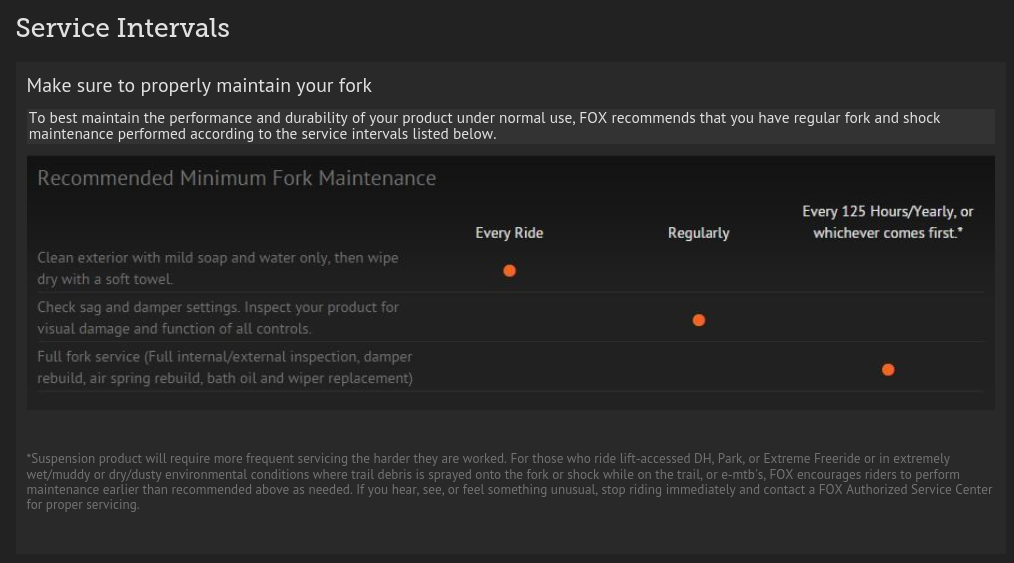
Task: Click the FOX recommends introductory paragraph
Action: (x=484, y=126)
